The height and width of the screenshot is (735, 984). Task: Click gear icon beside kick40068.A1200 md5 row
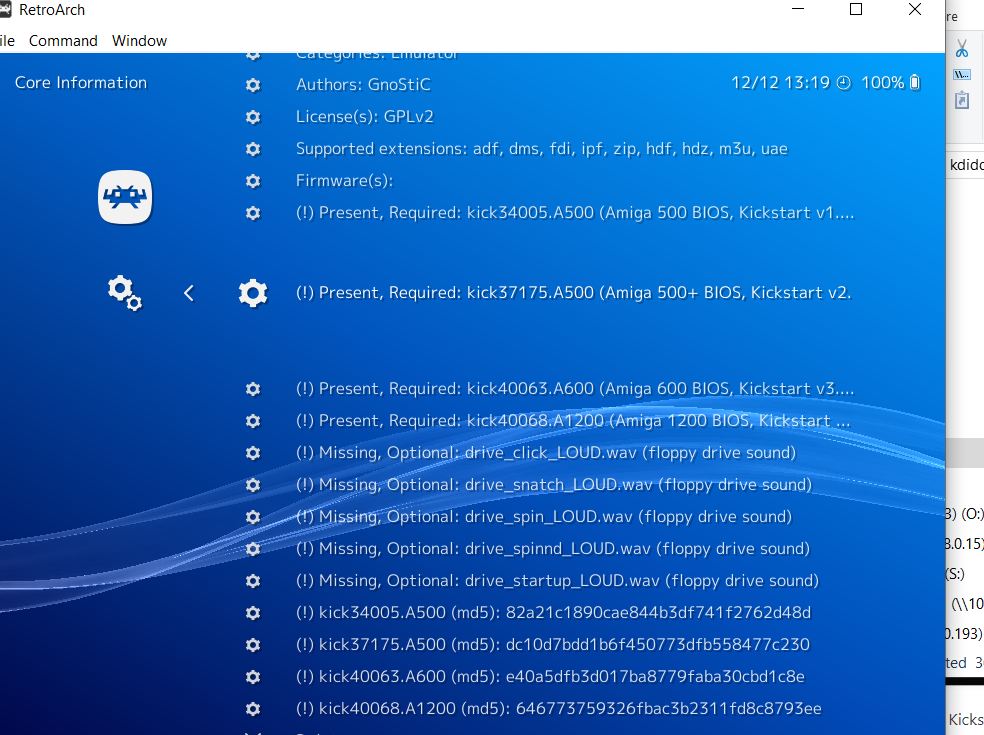(x=253, y=709)
